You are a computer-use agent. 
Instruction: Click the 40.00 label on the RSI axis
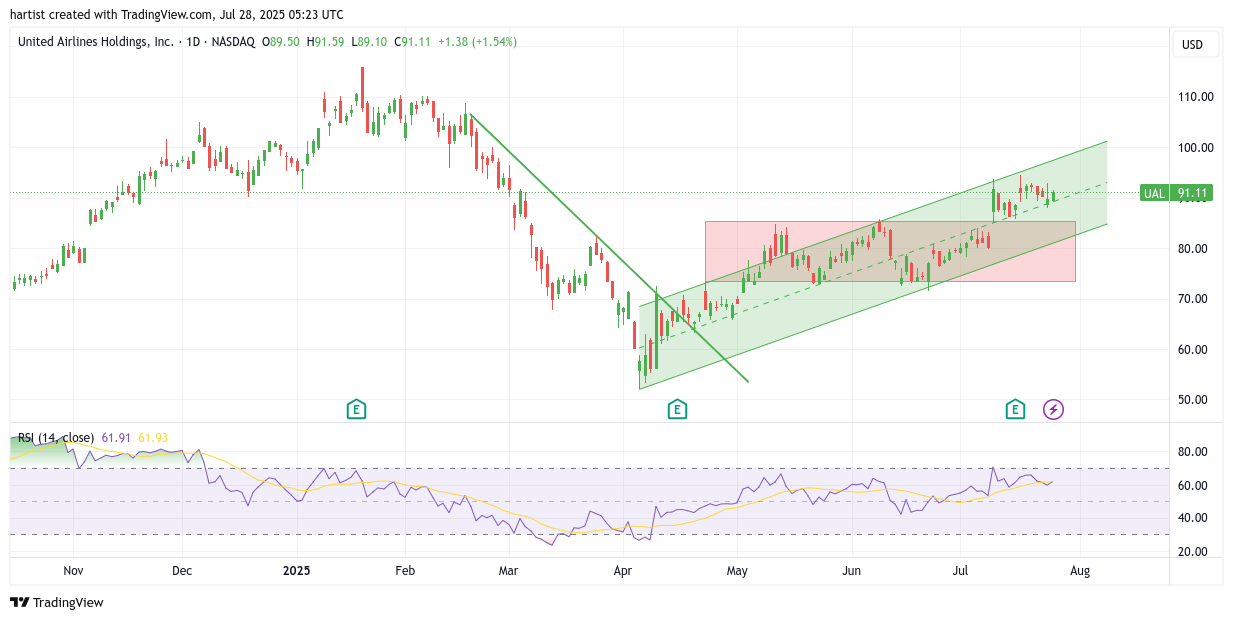click(1195, 518)
